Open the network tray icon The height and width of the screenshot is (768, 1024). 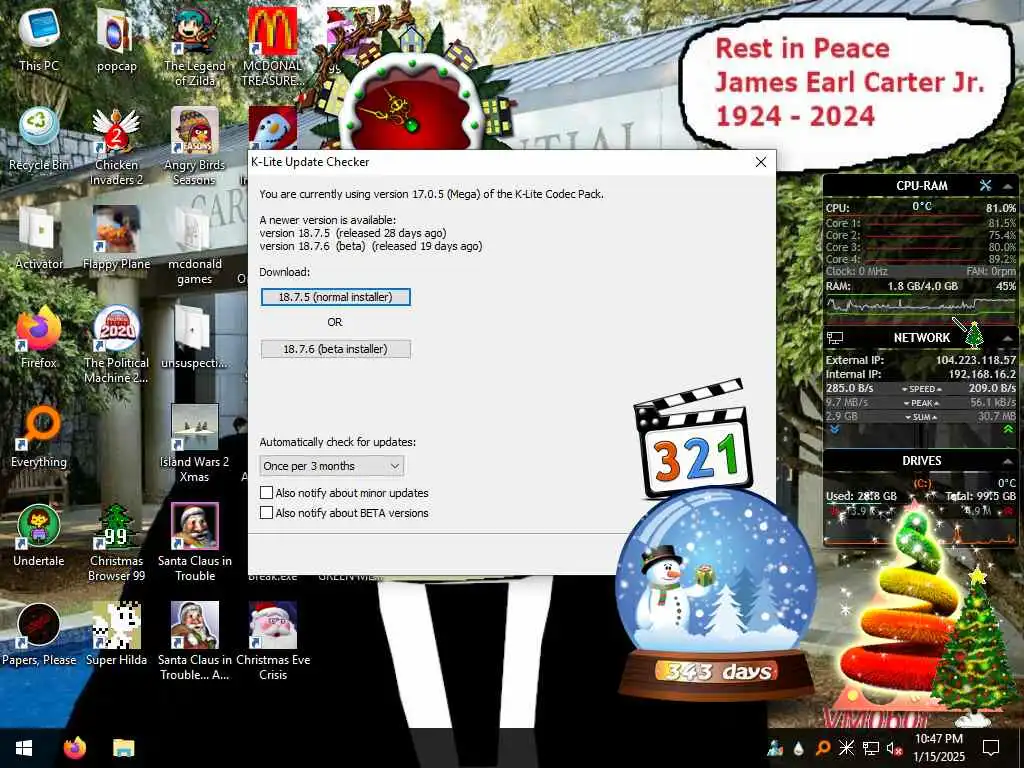click(x=871, y=748)
